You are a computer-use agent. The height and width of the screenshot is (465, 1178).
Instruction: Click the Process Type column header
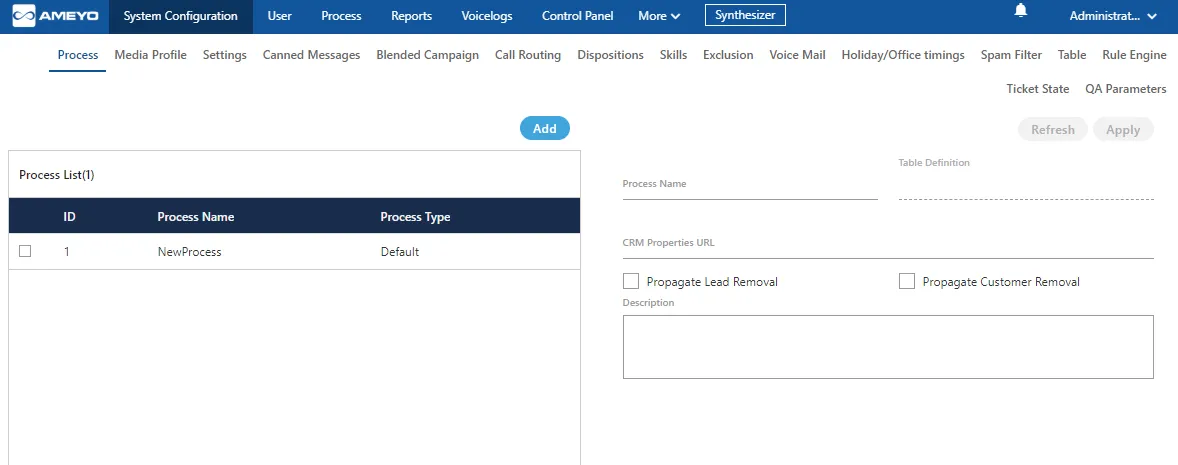[x=415, y=216]
